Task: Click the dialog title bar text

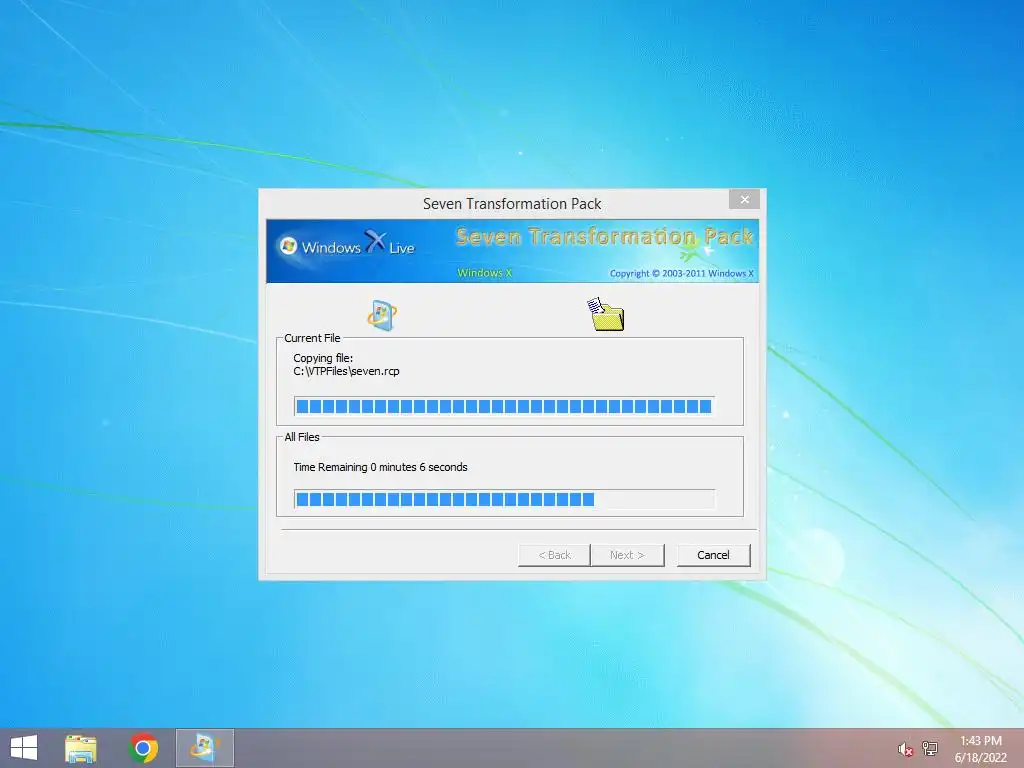Action: tap(512, 204)
